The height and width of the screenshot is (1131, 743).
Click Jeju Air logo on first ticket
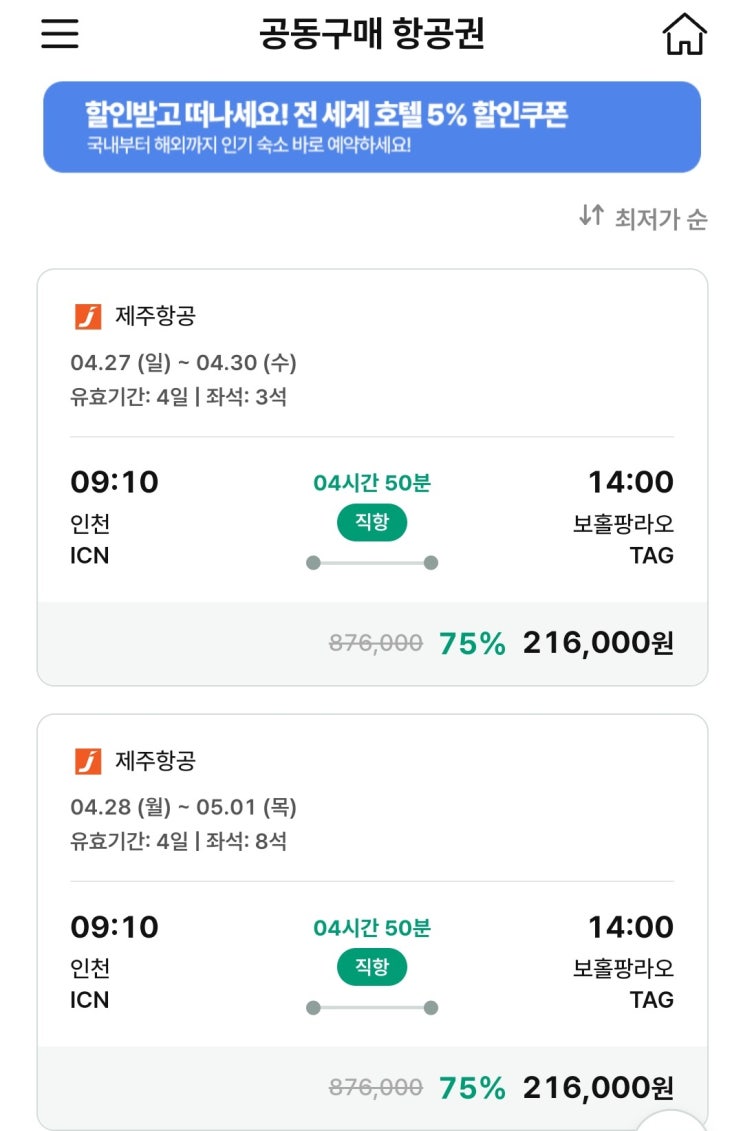coord(88,317)
